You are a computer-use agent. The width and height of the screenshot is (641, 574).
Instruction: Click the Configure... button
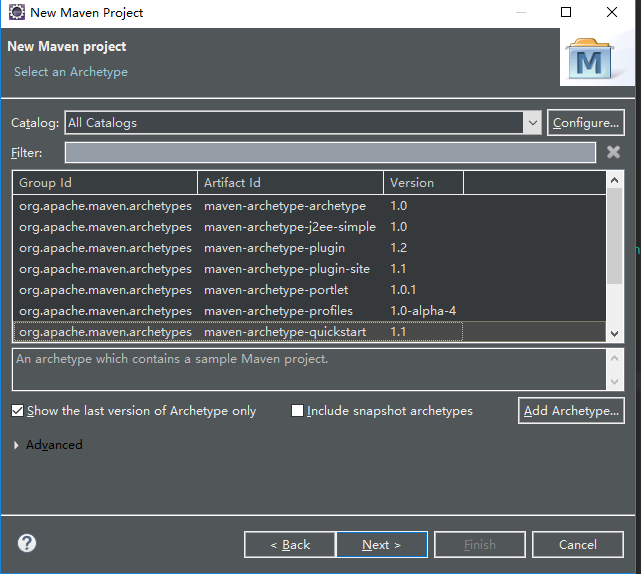click(x=585, y=123)
